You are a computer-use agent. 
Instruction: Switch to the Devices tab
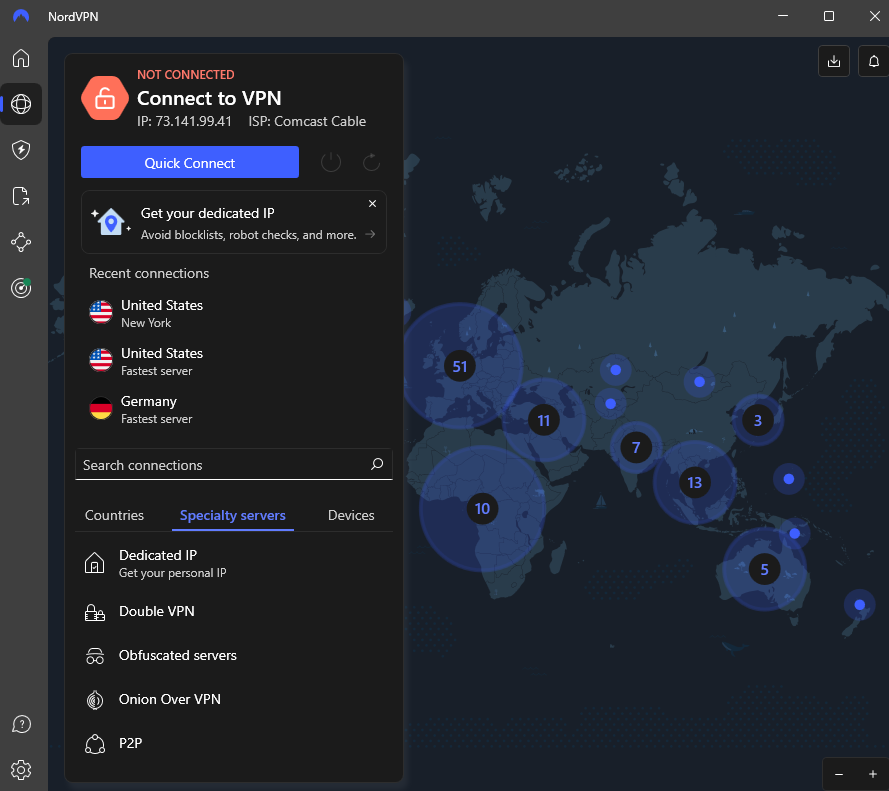click(351, 515)
